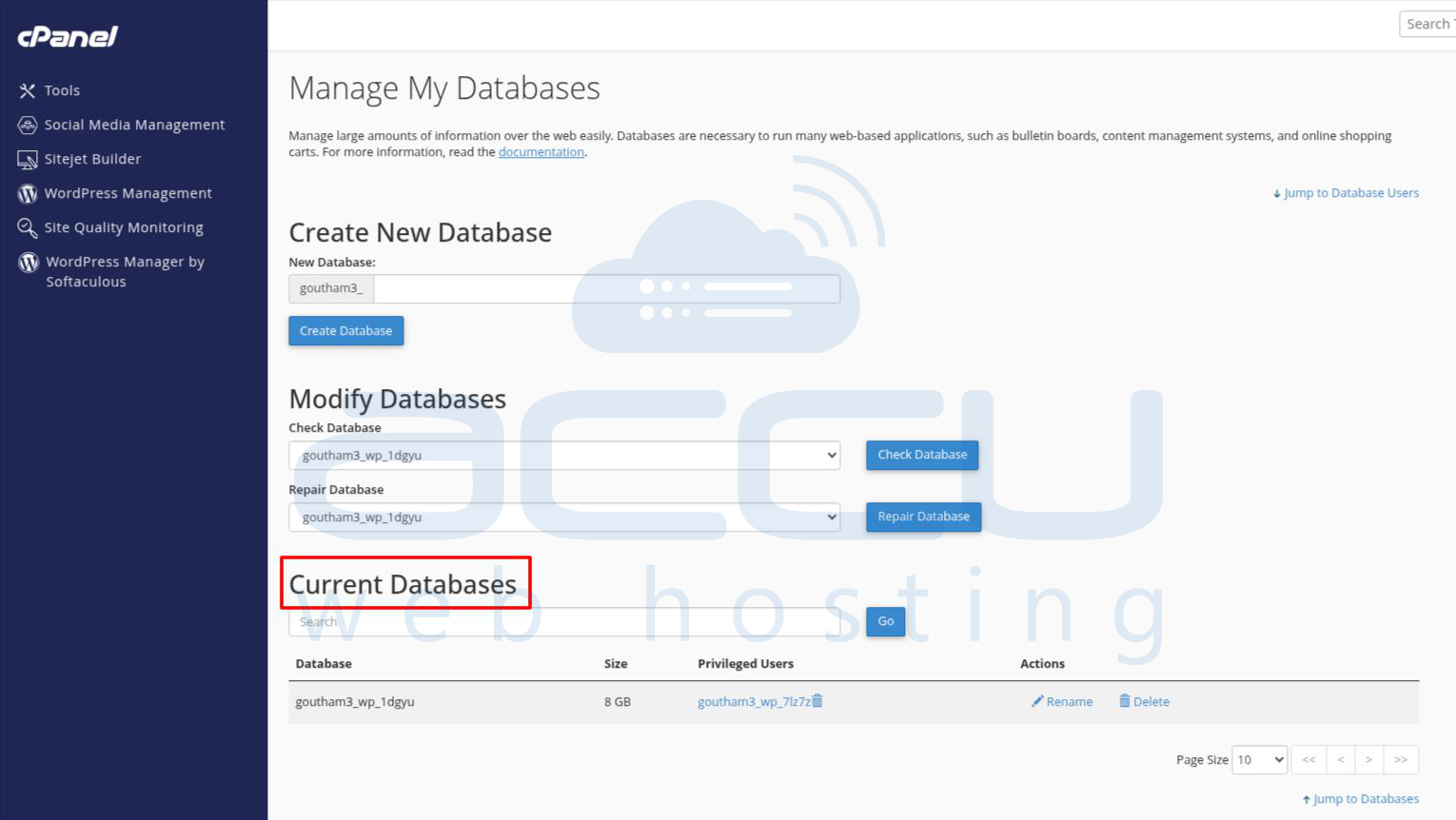Click the trash icon beside goutham3_wp_7lz7z user
The image size is (1456, 820).
817,701
